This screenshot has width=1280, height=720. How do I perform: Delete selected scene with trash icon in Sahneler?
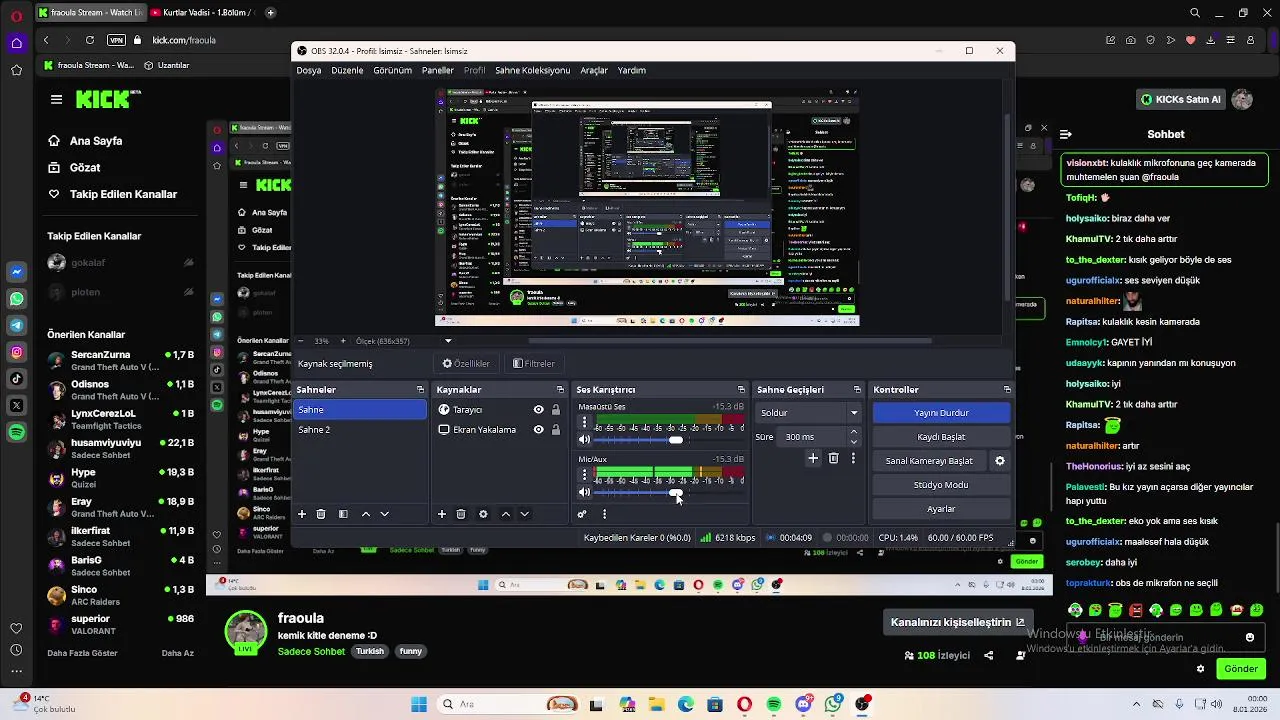pos(321,514)
